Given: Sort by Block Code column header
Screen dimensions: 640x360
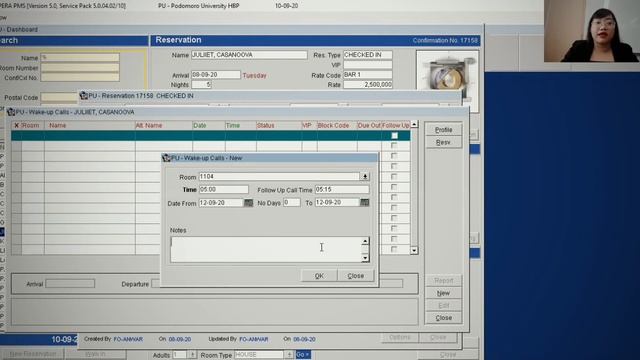Looking at the screenshot, I should pyautogui.click(x=337, y=125).
